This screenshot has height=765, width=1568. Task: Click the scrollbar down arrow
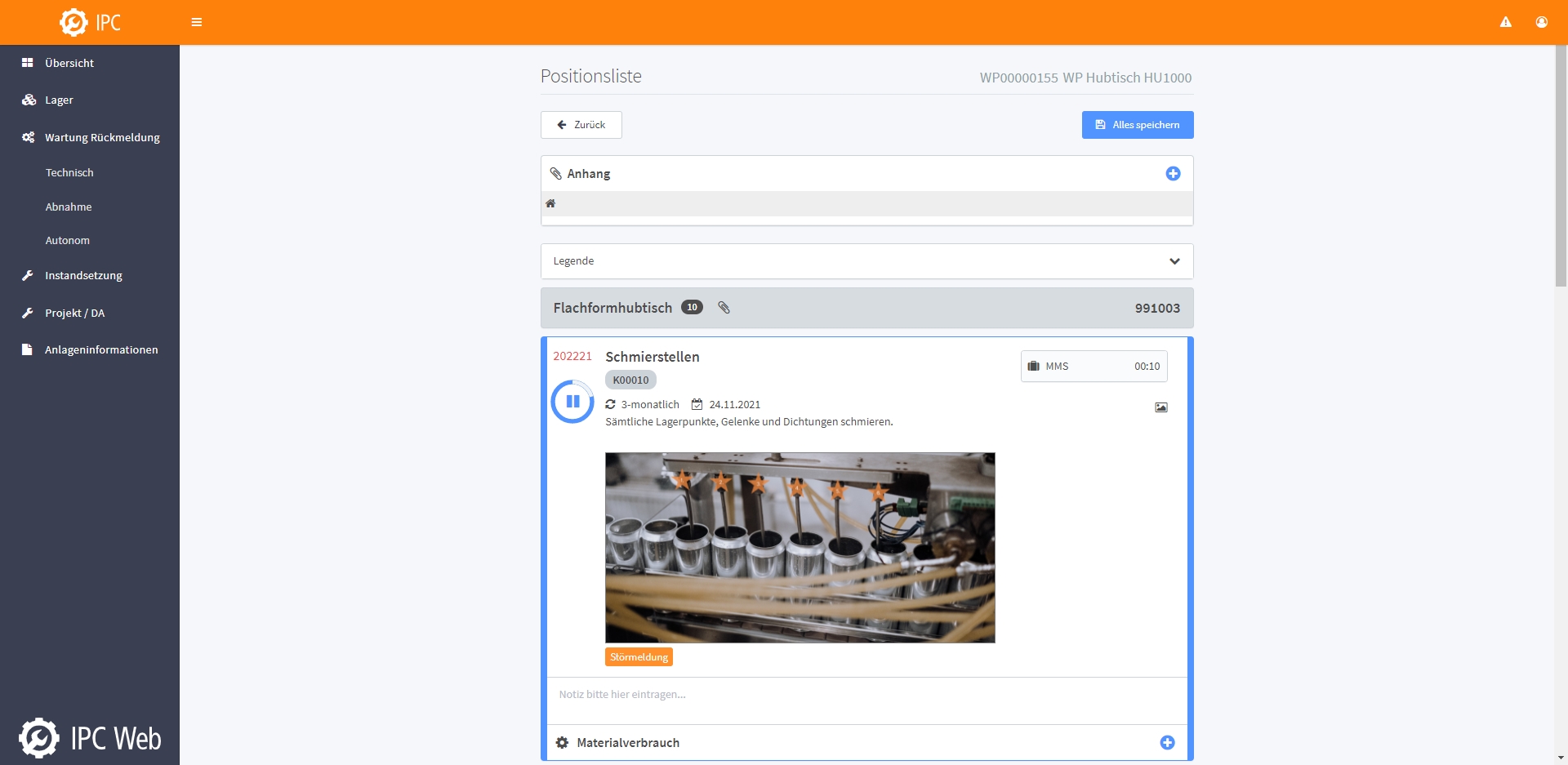click(x=1561, y=758)
